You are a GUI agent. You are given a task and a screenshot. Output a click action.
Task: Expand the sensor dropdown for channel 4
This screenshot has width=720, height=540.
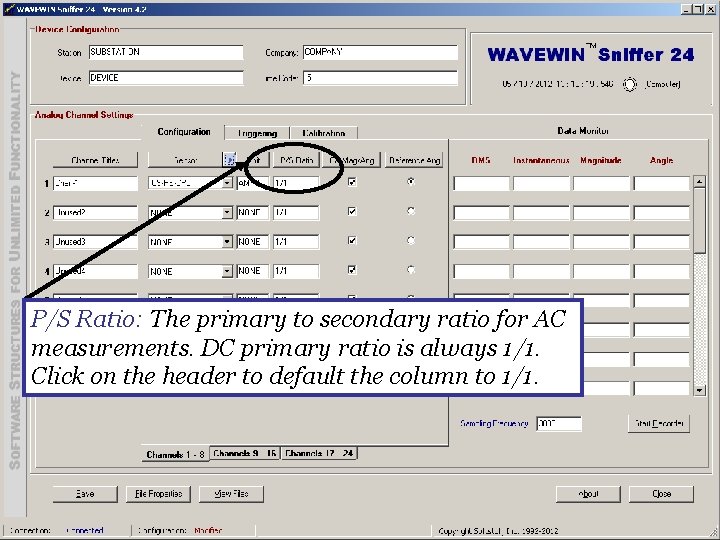click(227, 271)
